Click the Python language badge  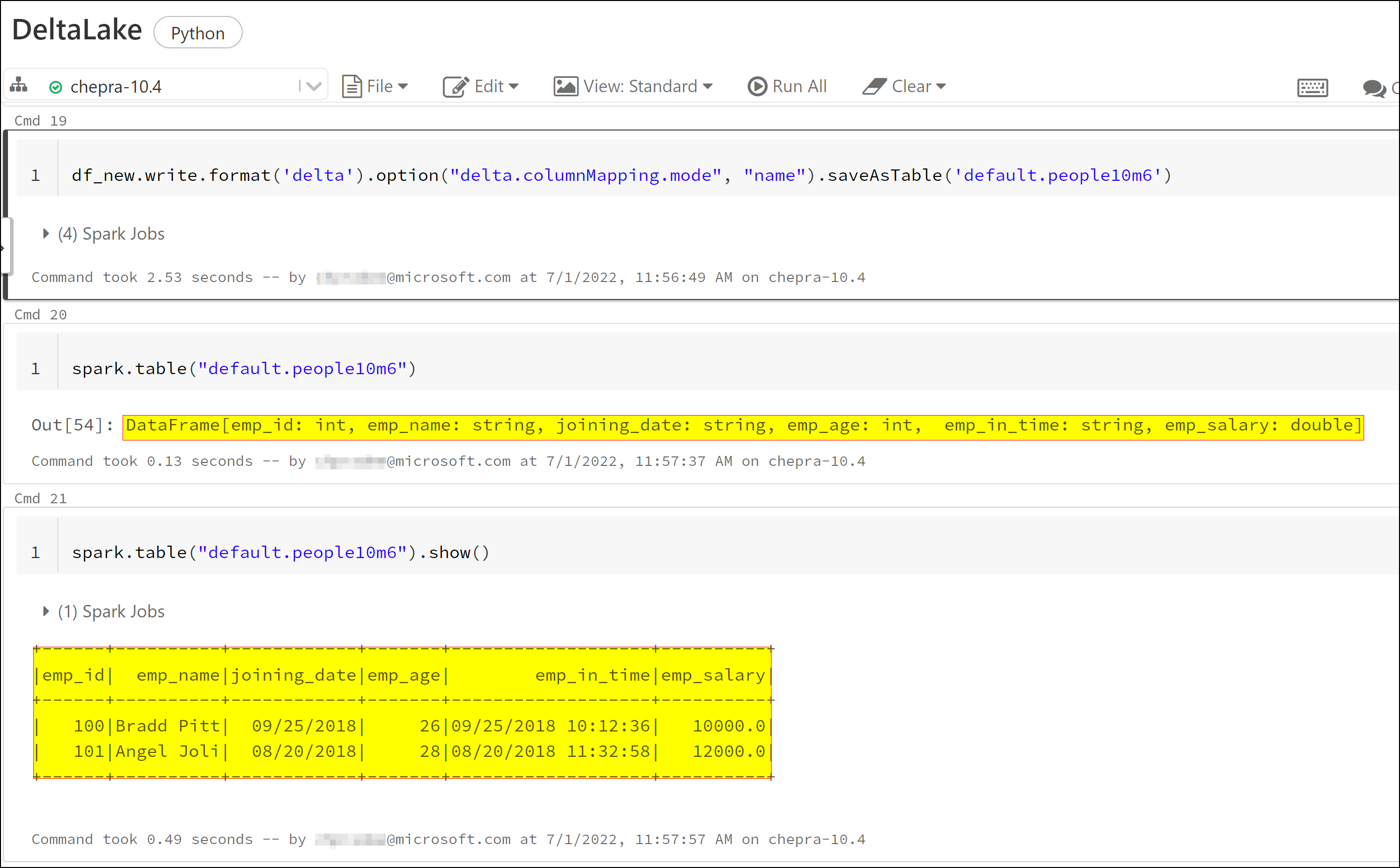click(197, 33)
